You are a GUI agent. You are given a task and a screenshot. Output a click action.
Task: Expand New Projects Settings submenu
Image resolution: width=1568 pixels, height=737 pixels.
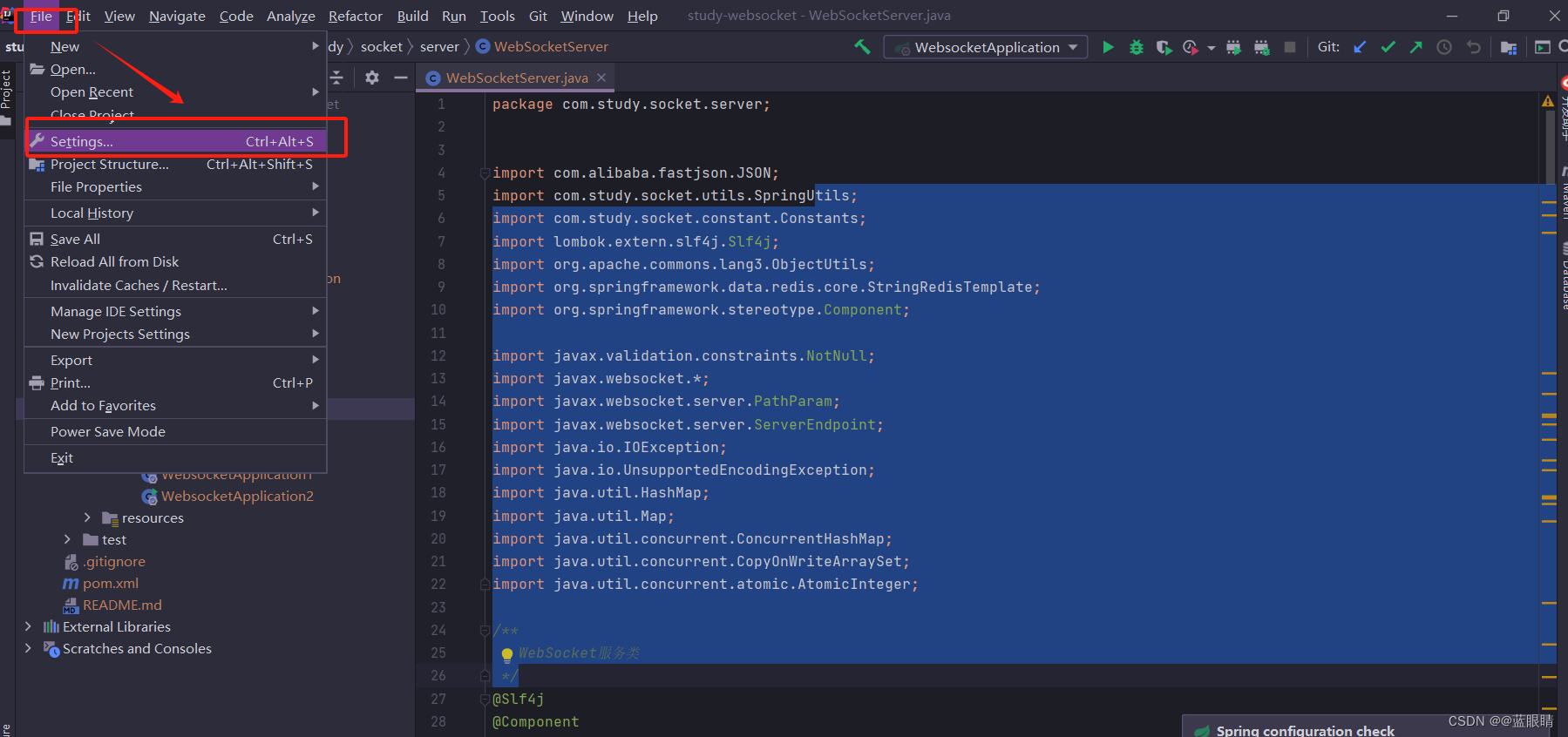tap(175, 334)
